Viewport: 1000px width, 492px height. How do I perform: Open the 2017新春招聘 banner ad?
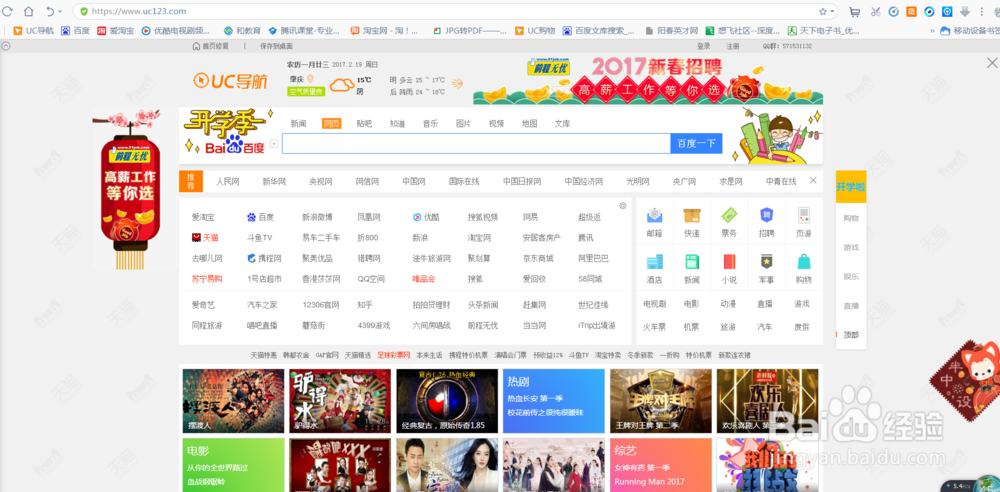pyautogui.click(x=648, y=80)
